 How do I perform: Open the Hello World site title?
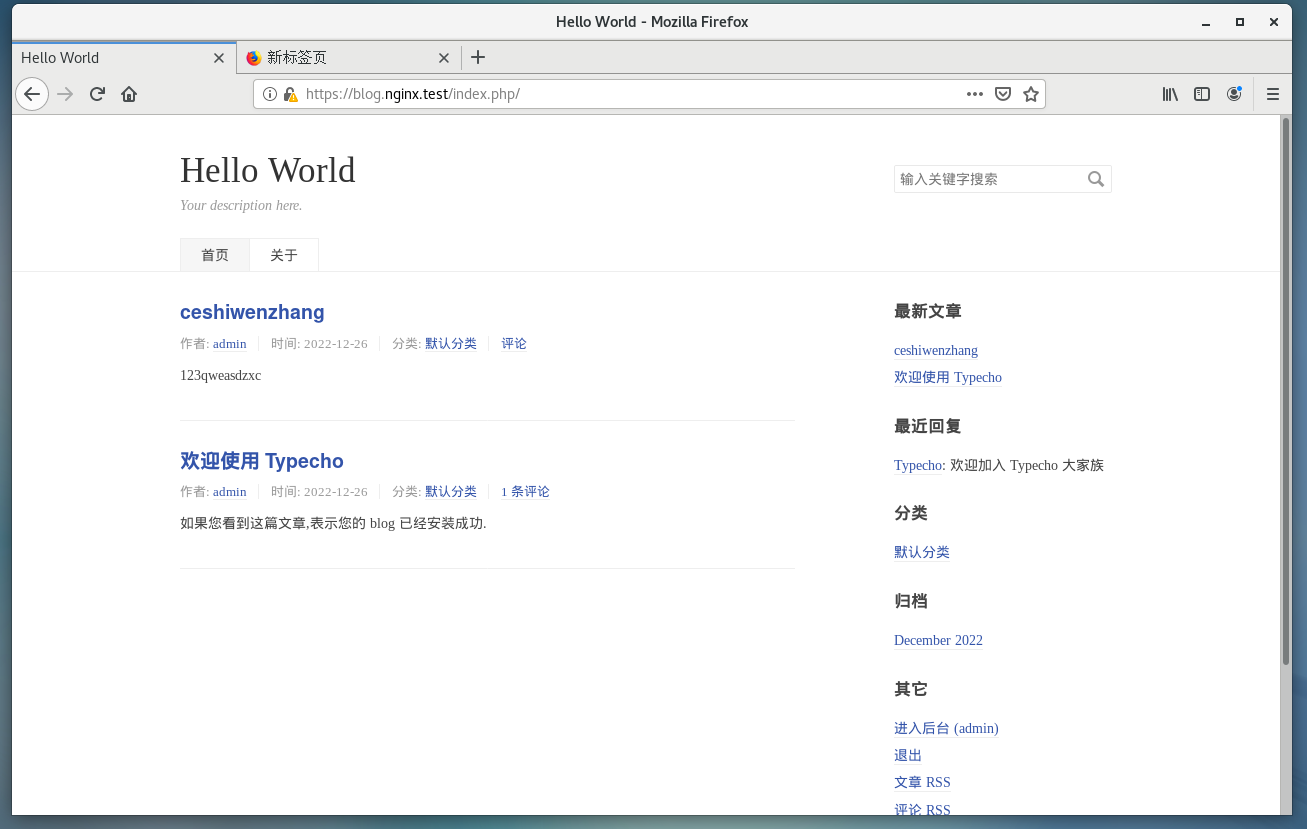[268, 170]
